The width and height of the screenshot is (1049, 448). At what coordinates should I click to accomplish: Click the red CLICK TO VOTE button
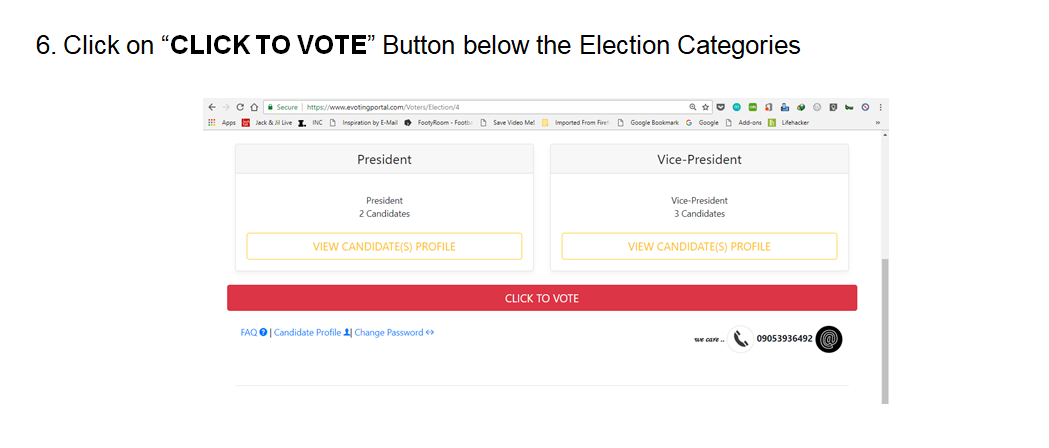(541, 298)
